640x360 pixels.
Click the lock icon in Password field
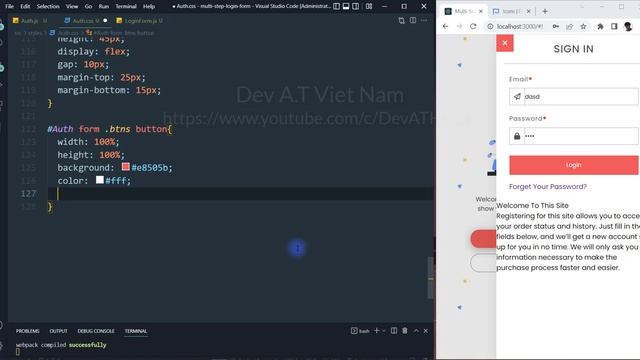click(x=517, y=136)
